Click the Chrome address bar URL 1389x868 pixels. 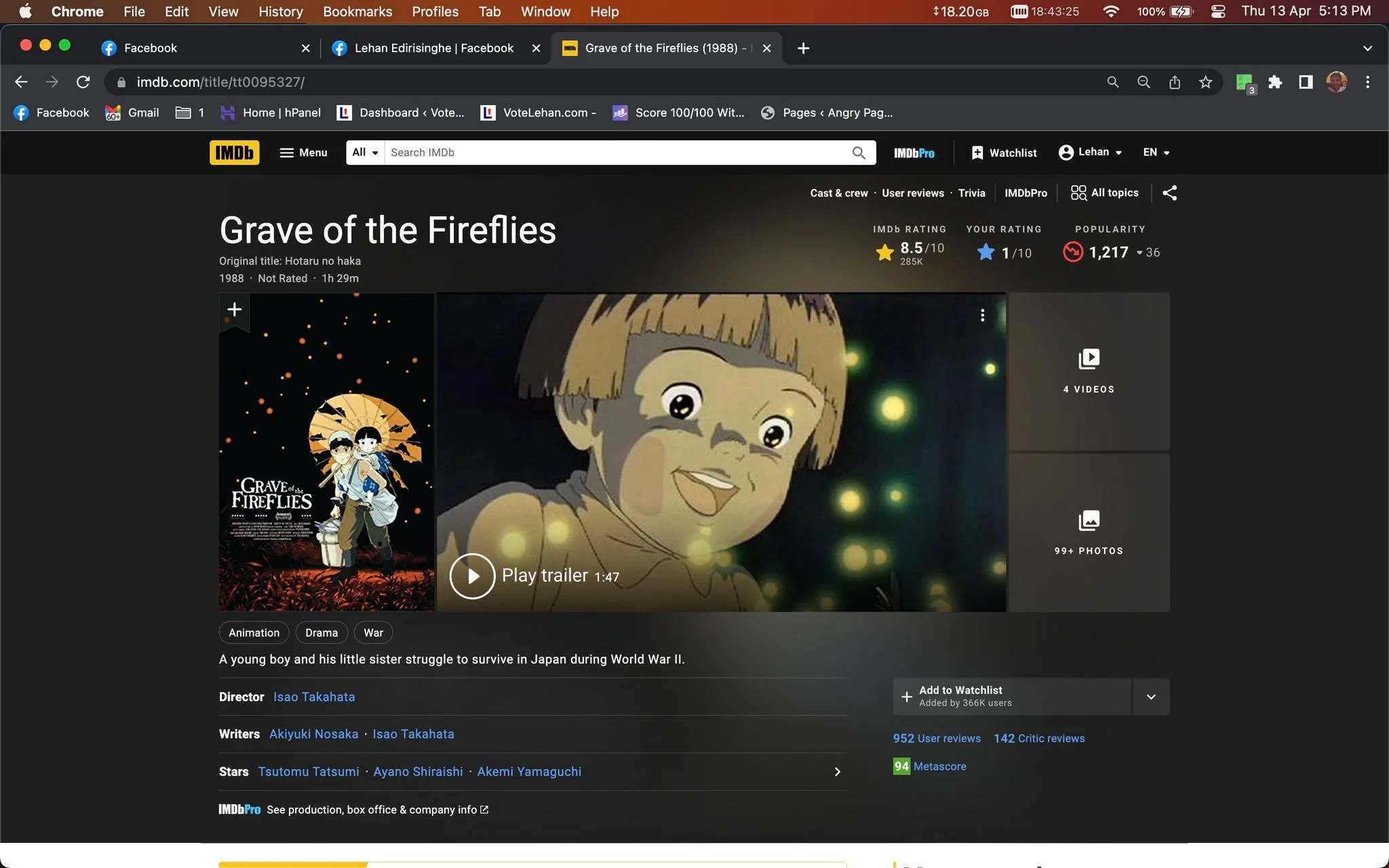pyautogui.click(x=220, y=82)
